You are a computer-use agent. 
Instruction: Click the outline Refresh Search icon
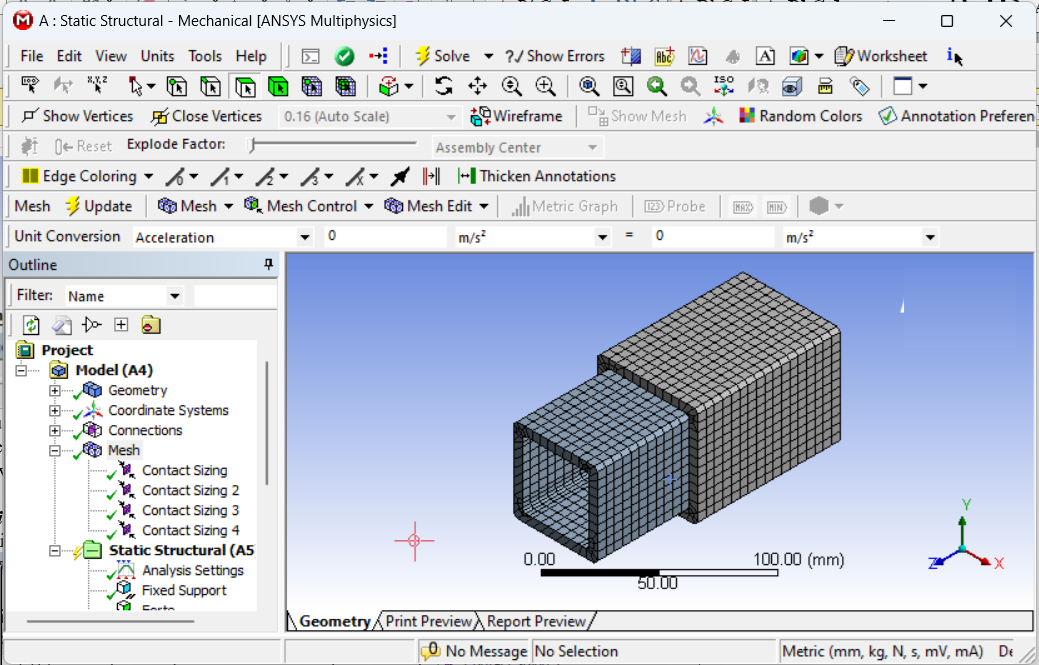pyautogui.click(x=31, y=325)
